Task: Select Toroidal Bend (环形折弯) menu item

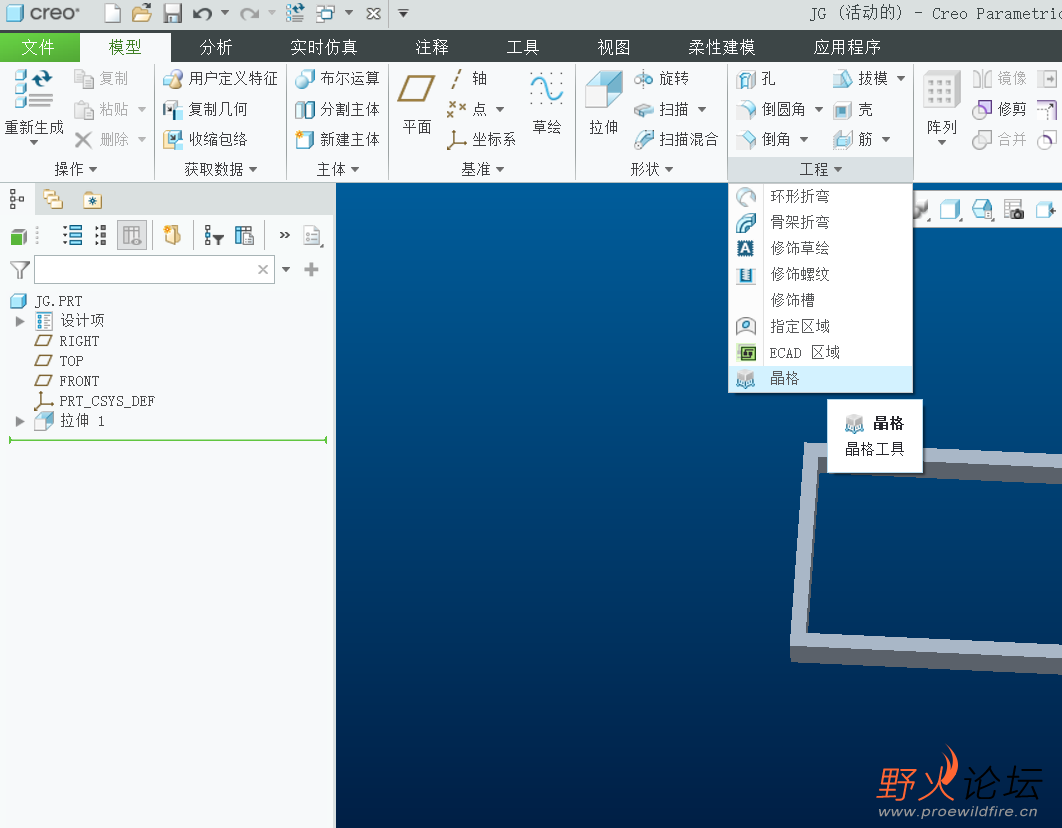Action: pos(820,196)
